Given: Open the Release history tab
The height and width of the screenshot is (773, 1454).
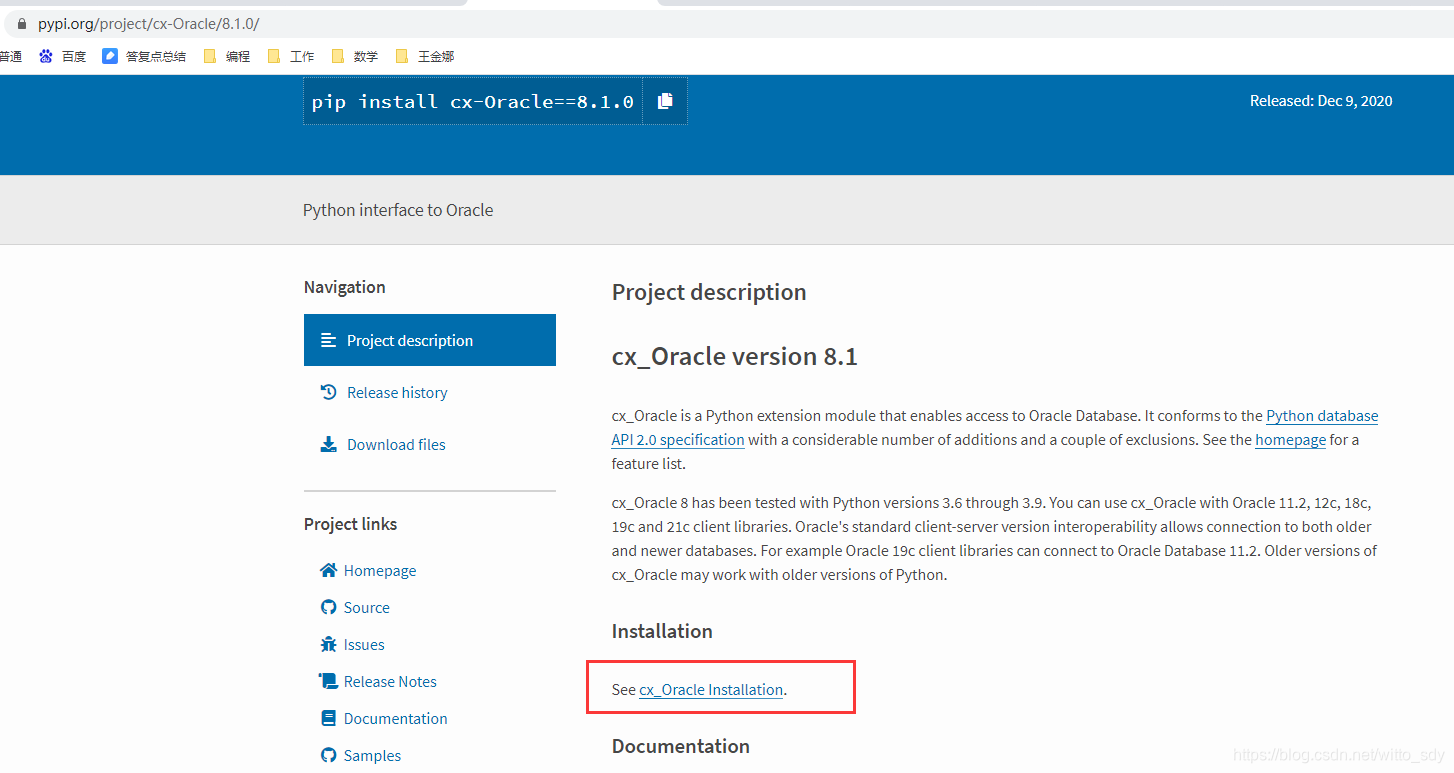Looking at the screenshot, I should pos(430,392).
